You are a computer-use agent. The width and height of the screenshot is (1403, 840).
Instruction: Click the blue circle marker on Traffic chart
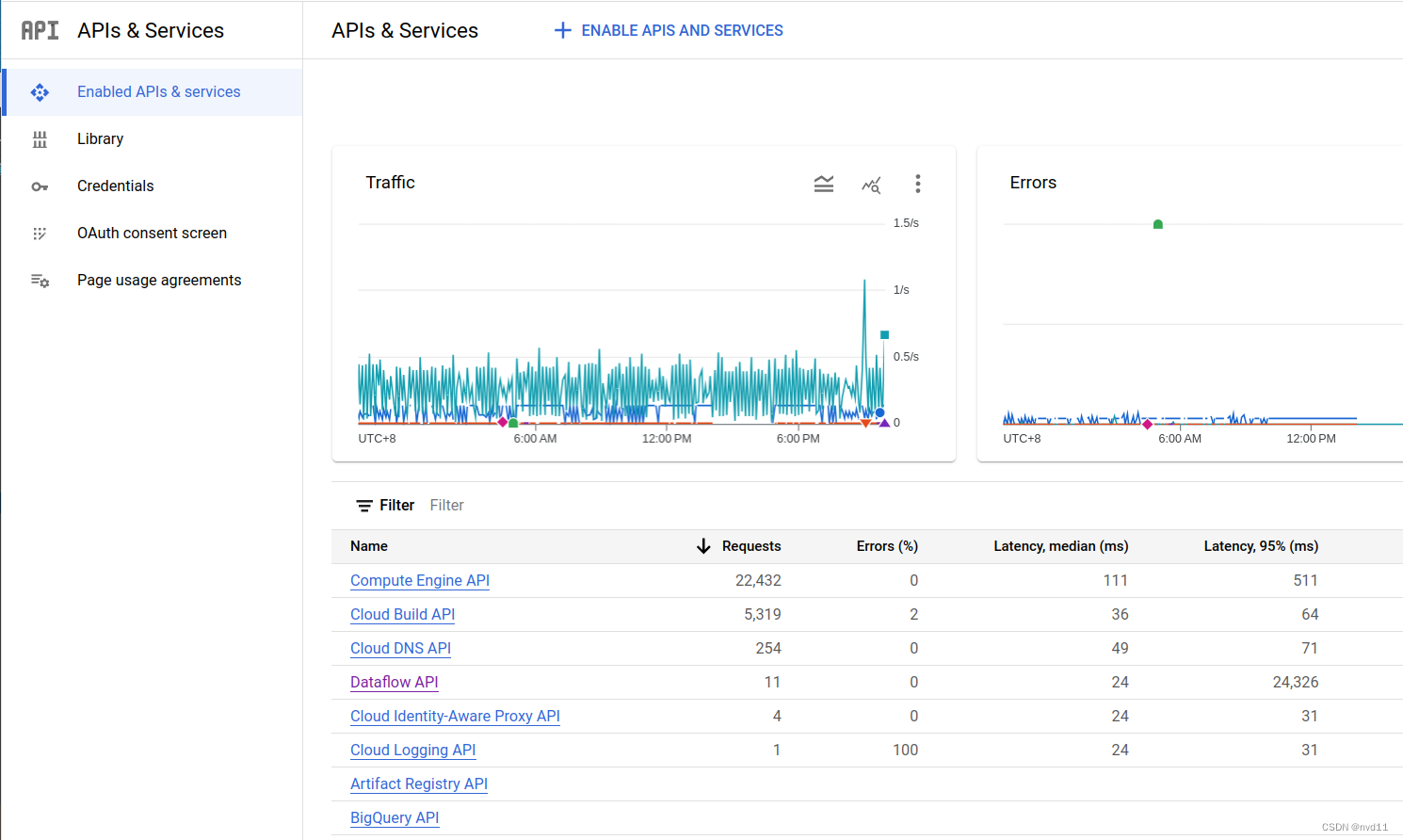point(880,412)
